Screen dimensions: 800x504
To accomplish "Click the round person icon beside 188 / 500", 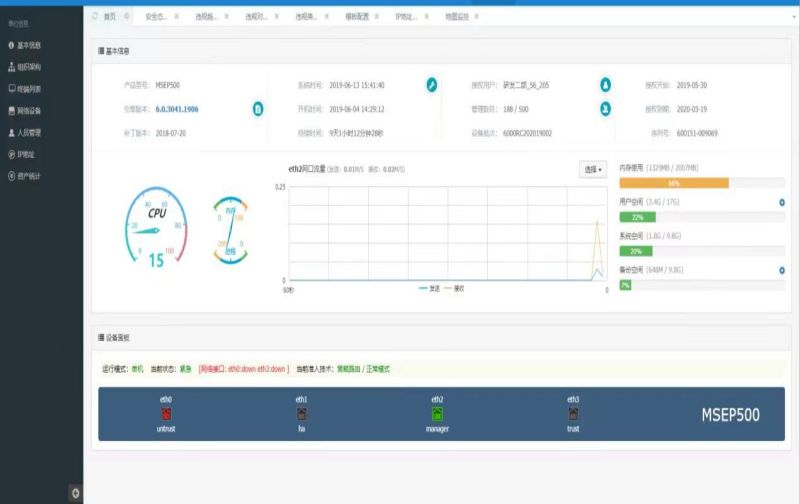I will point(605,109).
